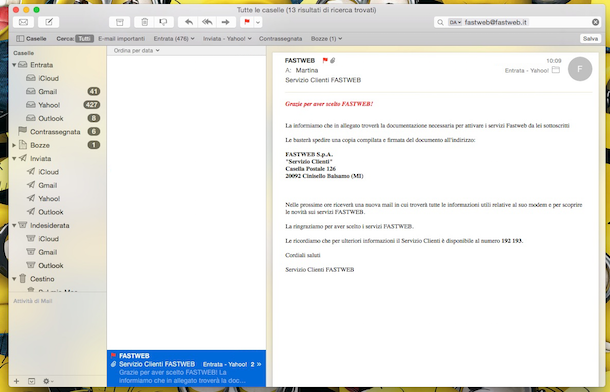
Task: Click the search field with fastweb@fastweb.it
Action: 518,22
